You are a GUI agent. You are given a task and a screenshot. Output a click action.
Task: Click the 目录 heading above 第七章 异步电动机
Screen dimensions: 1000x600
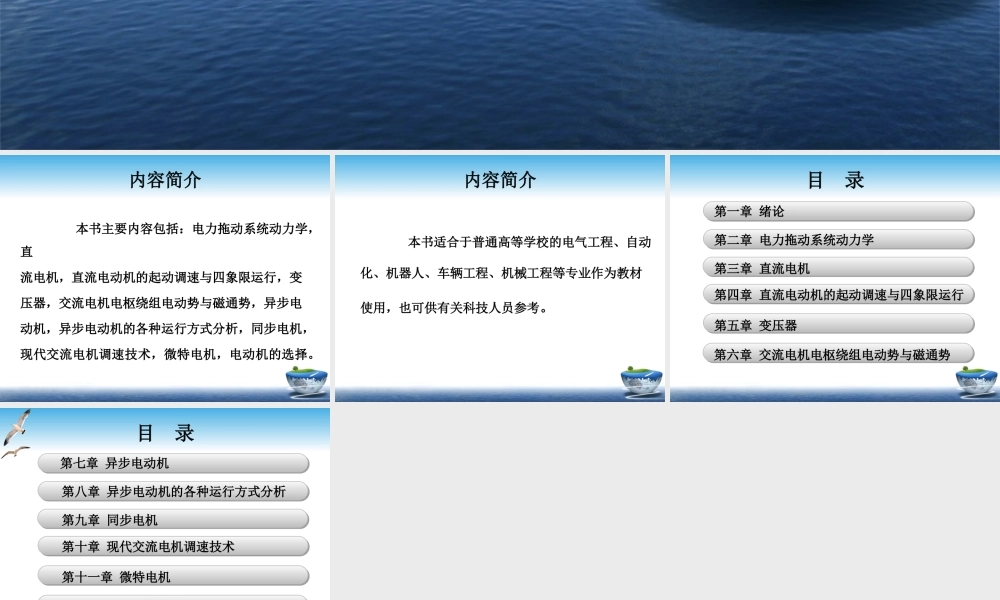pos(166,433)
